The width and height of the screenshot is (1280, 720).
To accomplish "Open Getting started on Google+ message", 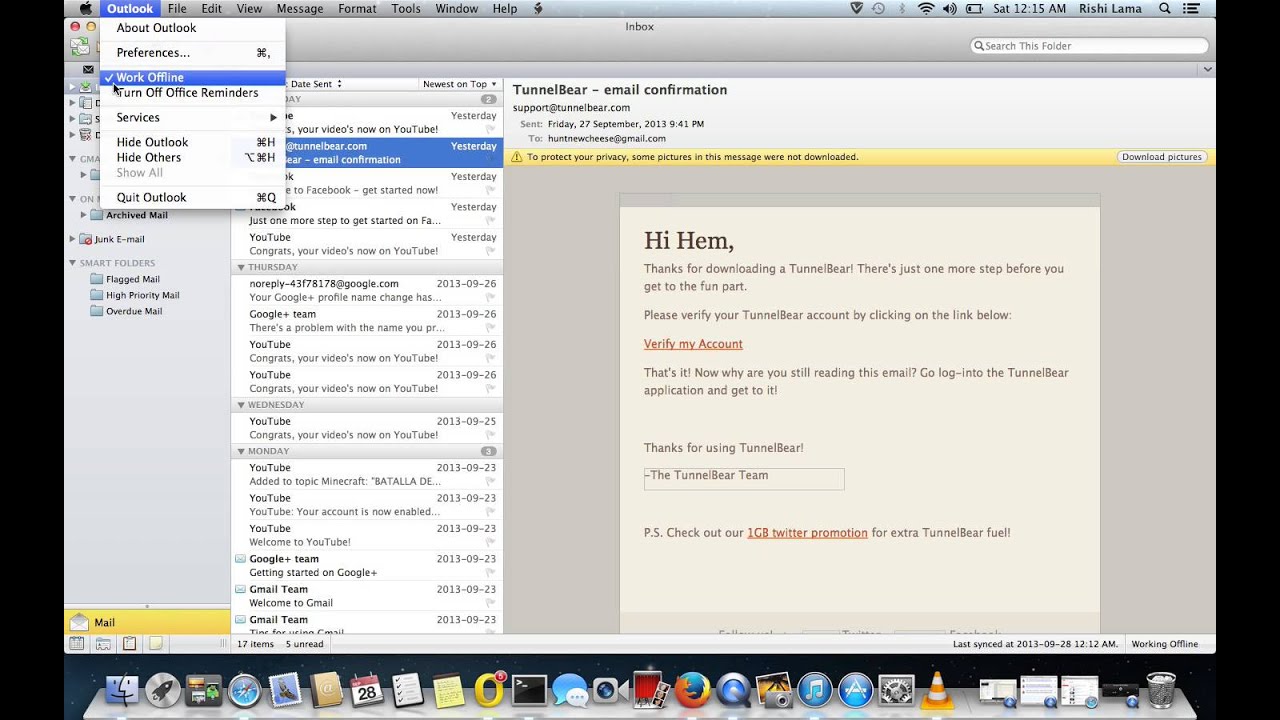I will 367,566.
